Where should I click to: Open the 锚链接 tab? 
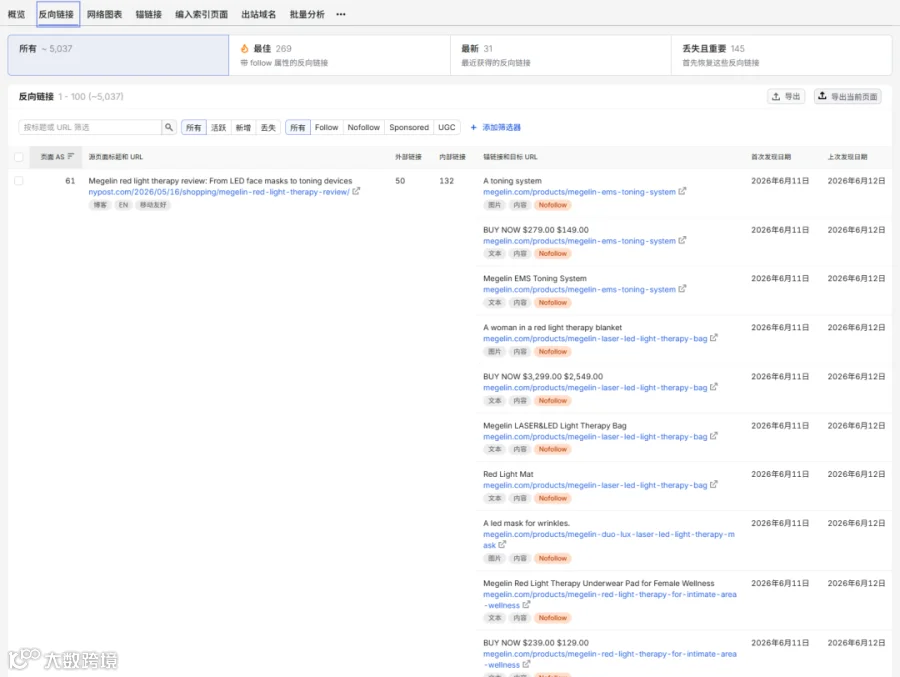tap(149, 14)
